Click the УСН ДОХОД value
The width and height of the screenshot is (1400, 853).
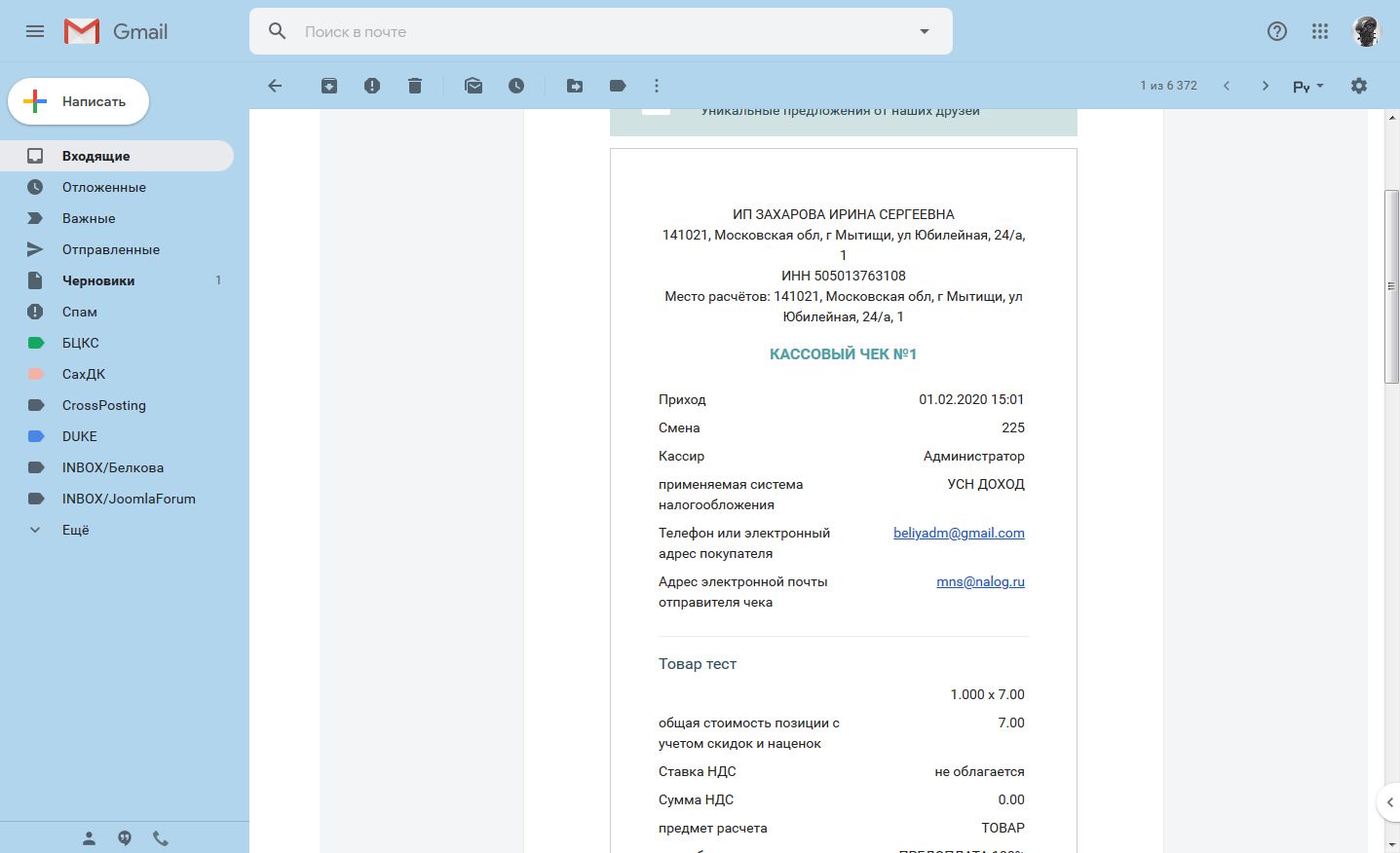(x=986, y=484)
